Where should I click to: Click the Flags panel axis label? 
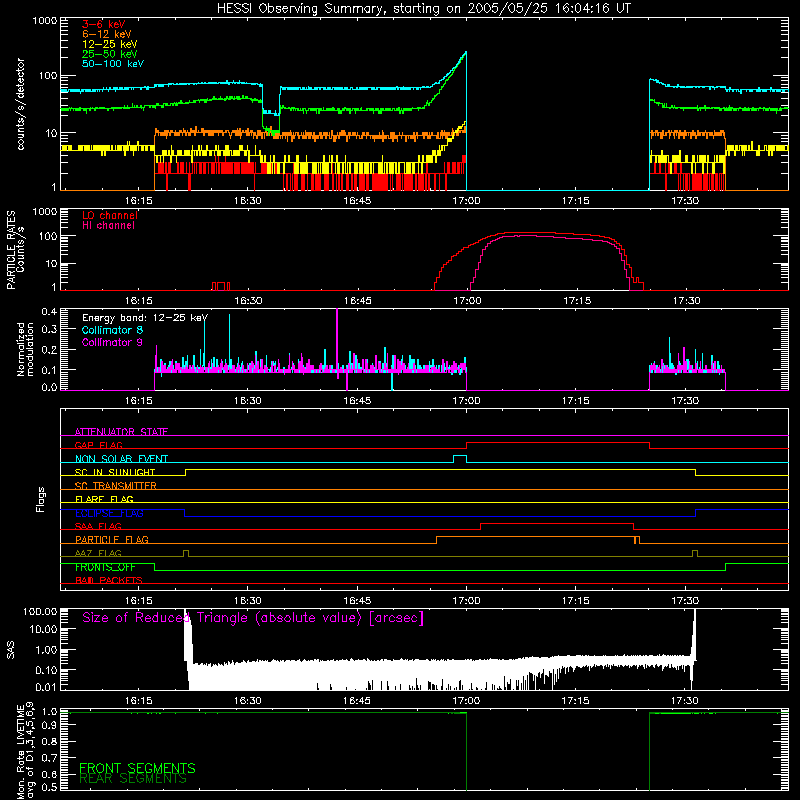40,499
